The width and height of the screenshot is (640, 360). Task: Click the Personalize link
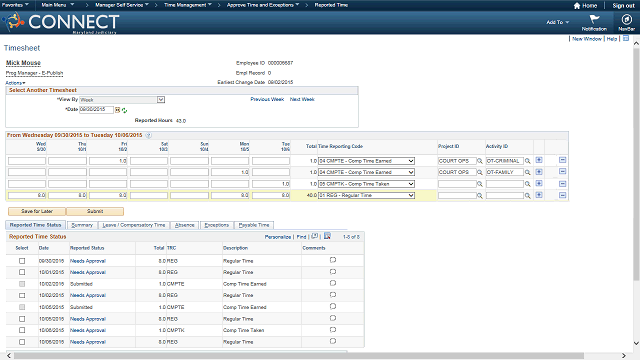click(278, 237)
